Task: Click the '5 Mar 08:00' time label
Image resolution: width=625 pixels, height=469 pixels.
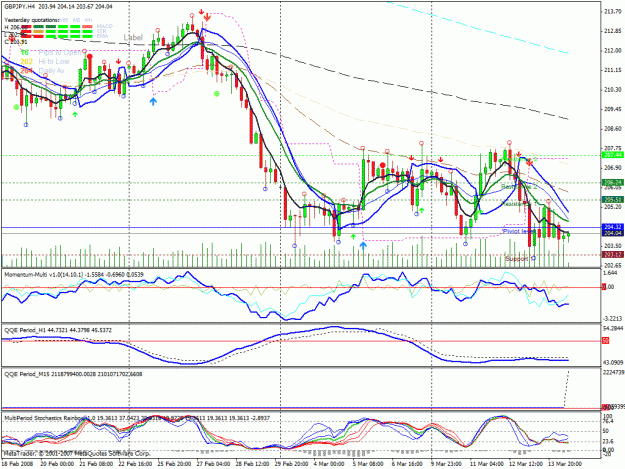Action: [368, 464]
